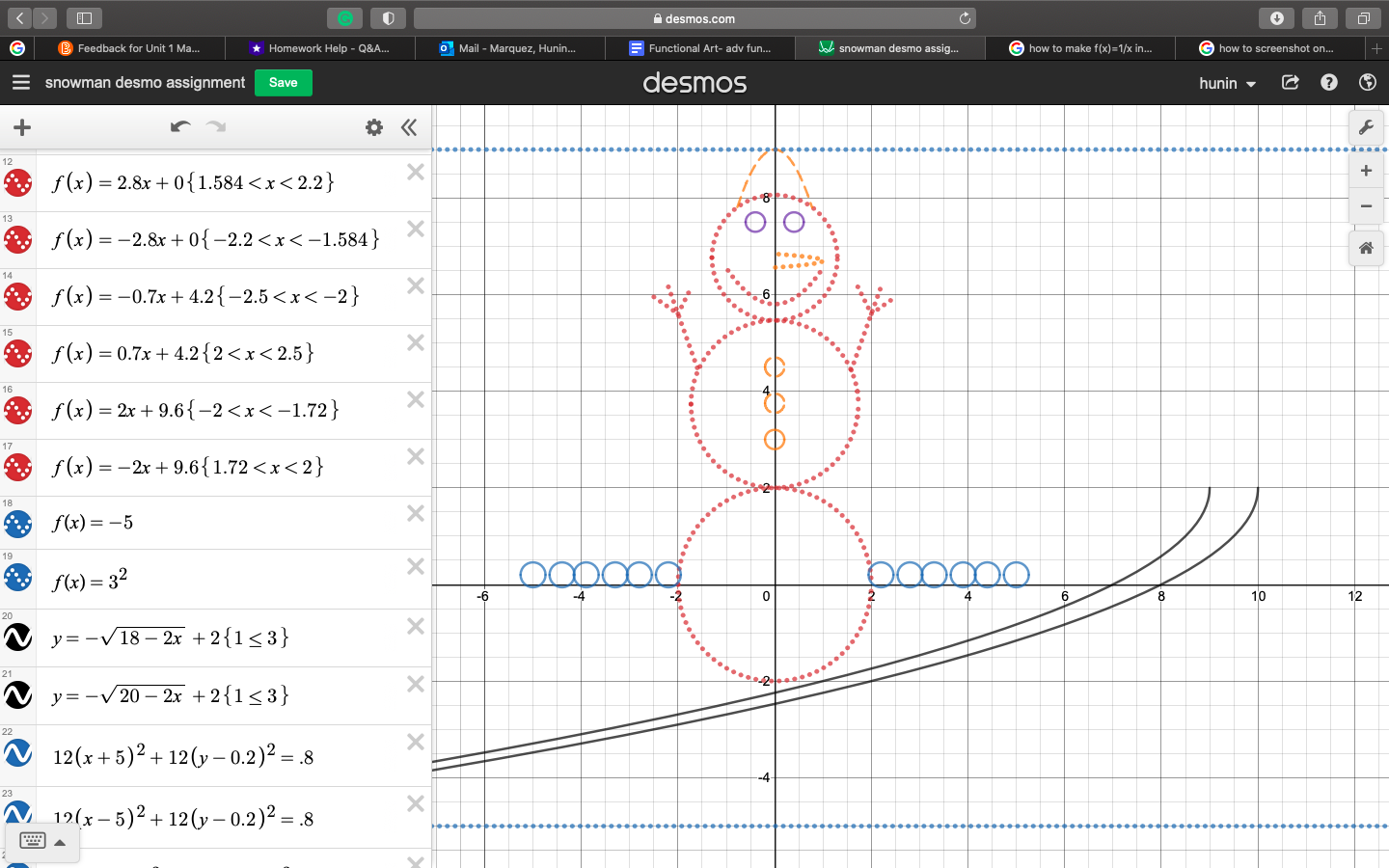Show the on-screen Desmos keypad
This screenshot has width=1389, height=868.
[32, 841]
